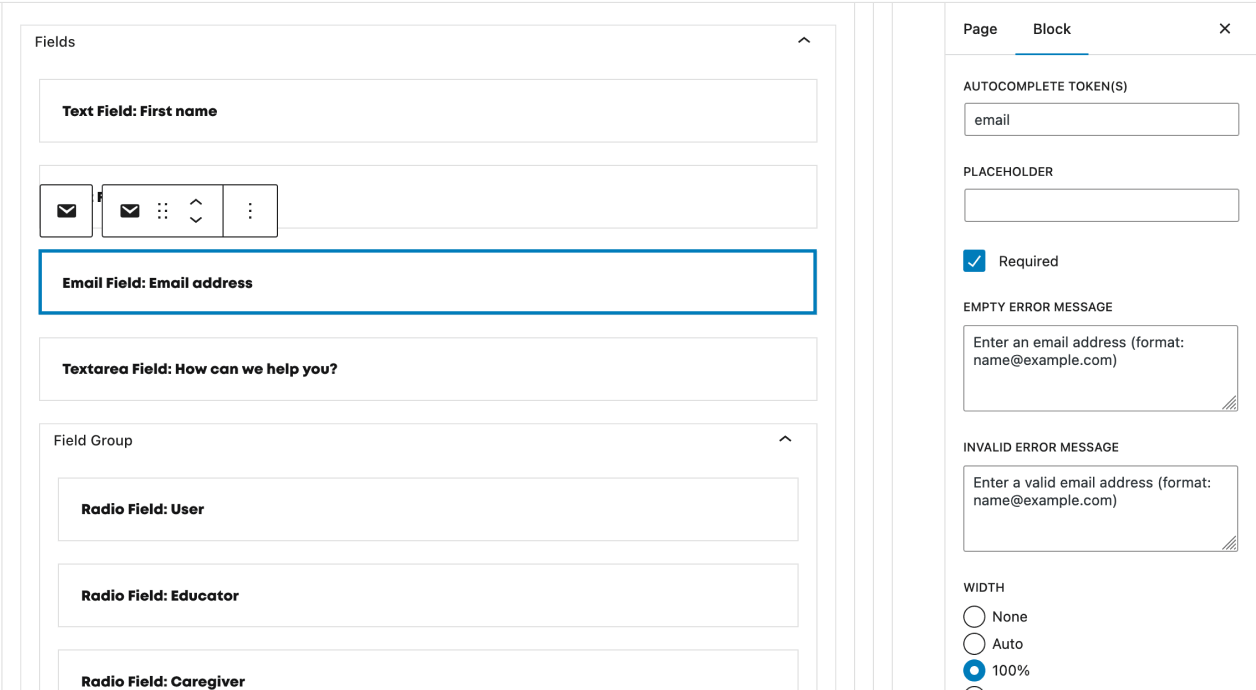The width and height of the screenshot is (1256, 690).
Task: Uncheck the Required checkbox
Action: pos(974,260)
